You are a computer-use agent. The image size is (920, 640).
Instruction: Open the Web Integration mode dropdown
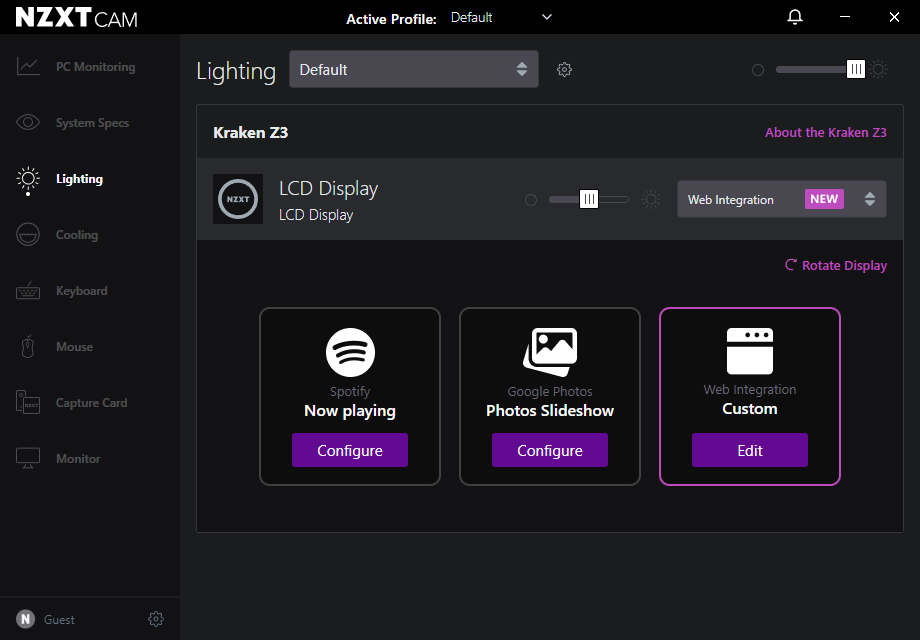tap(782, 199)
